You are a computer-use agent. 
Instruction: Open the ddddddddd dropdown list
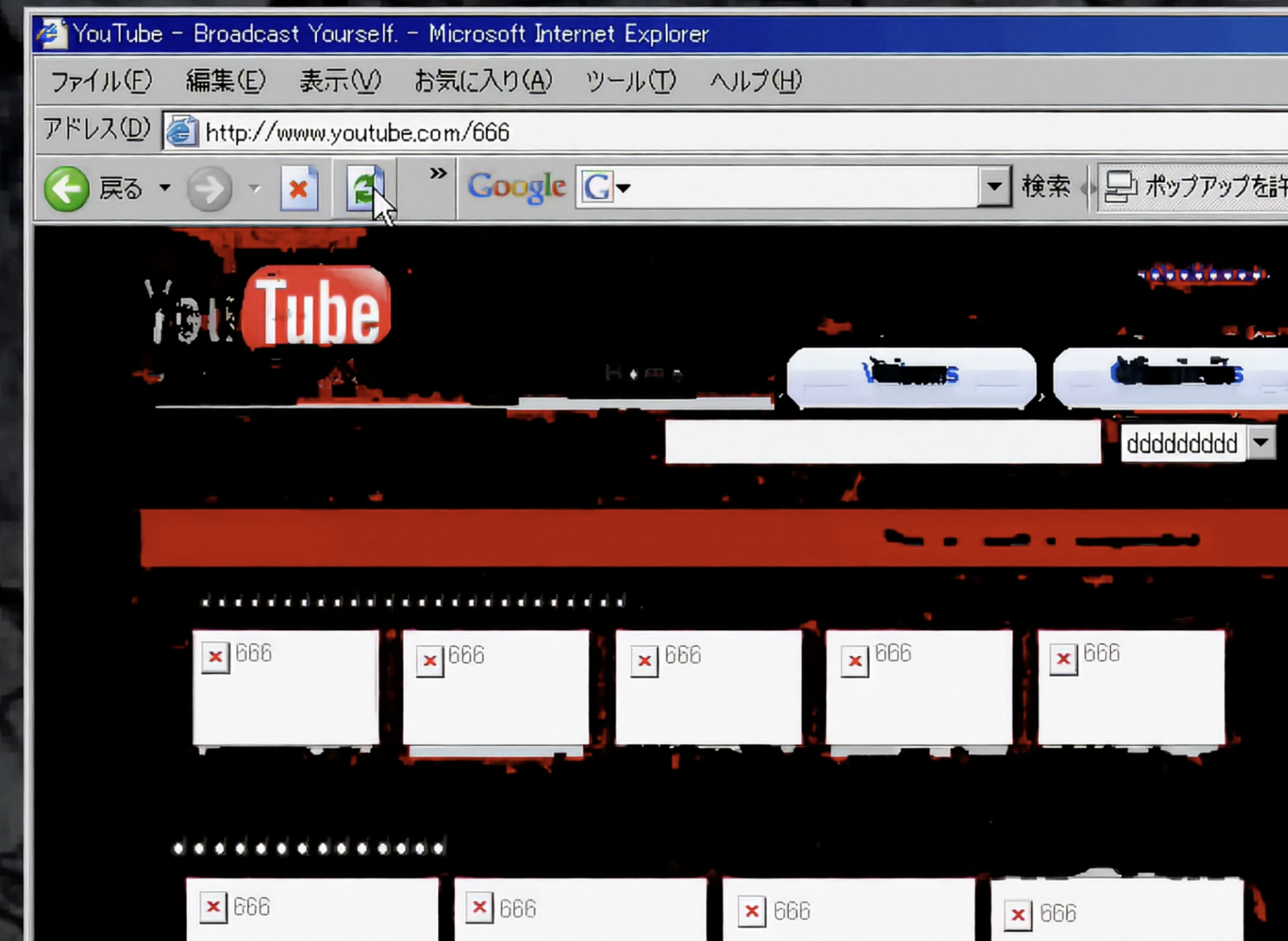[x=1198, y=443]
